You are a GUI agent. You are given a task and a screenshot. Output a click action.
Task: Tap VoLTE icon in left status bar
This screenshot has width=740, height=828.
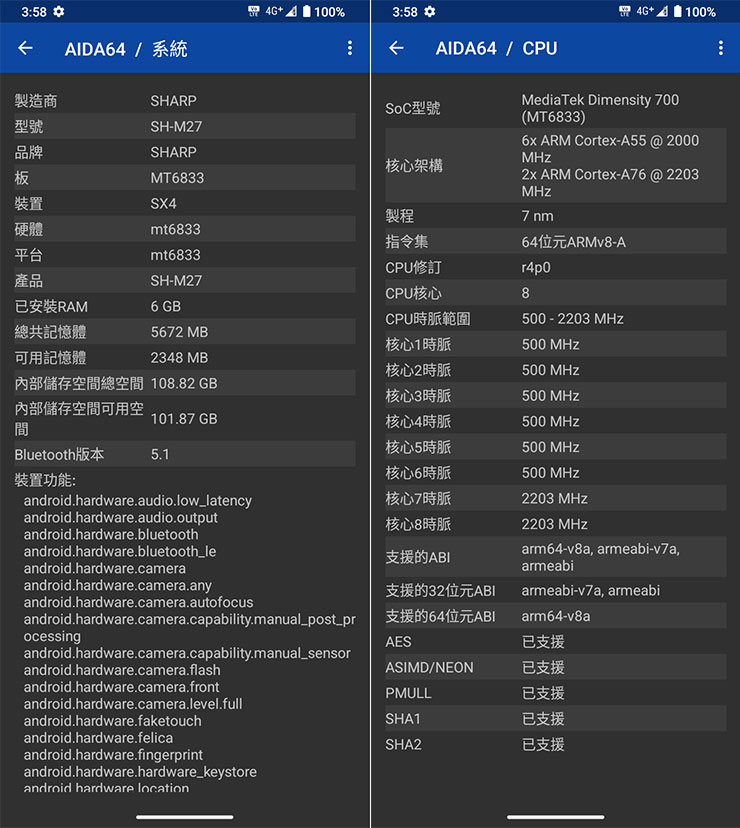point(254,12)
